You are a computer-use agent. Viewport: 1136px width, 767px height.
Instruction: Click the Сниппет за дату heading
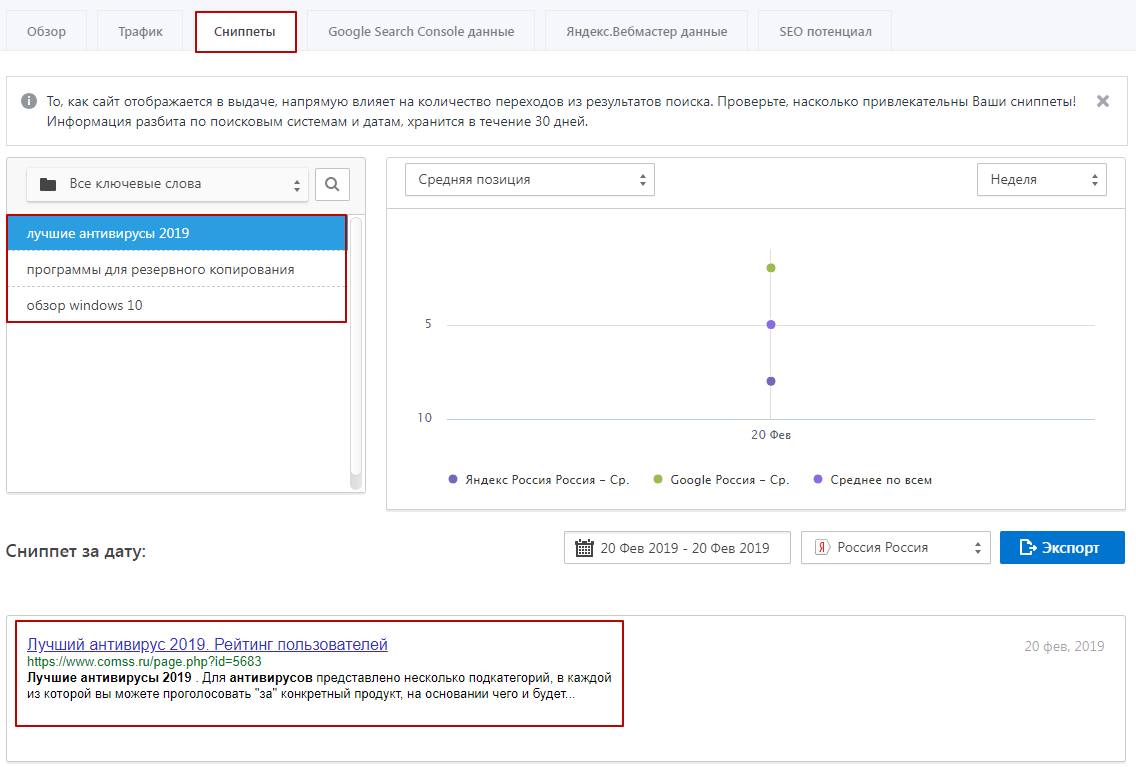pos(76,551)
